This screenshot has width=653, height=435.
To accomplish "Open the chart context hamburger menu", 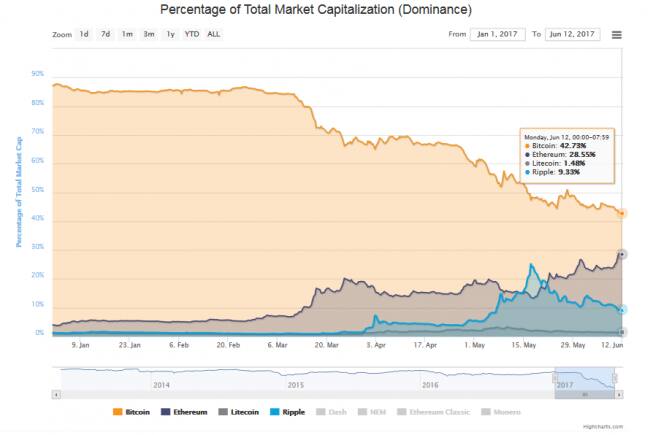I will [x=617, y=34].
